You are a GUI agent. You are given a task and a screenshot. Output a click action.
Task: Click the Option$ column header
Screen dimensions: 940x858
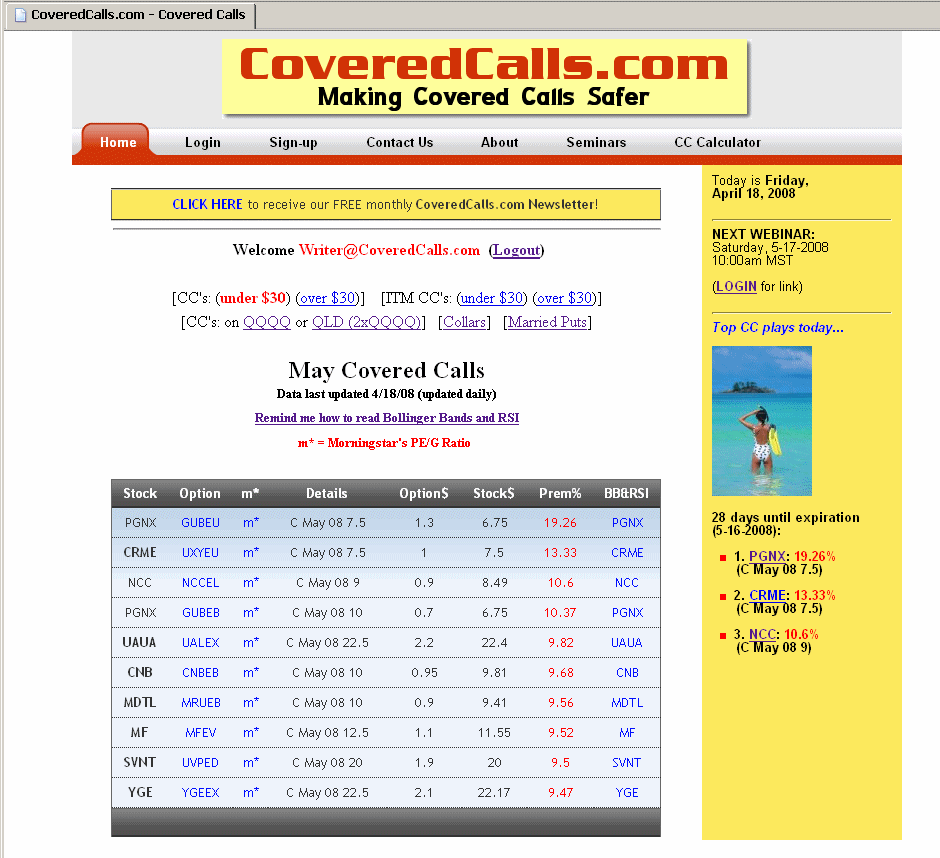tap(424, 493)
